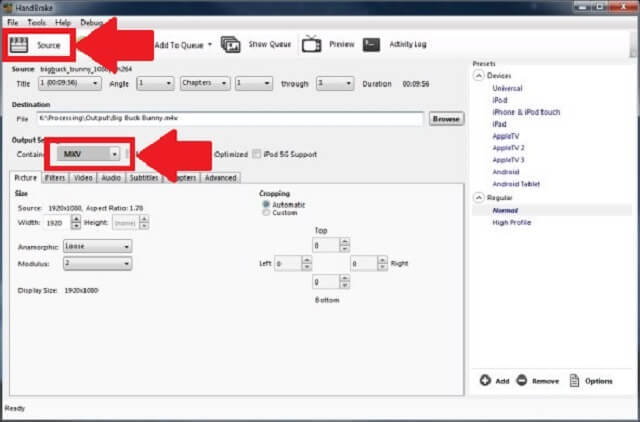This screenshot has width=640, height=422.
Task: Adjust the Top crop stepper
Action: click(344, 245)
